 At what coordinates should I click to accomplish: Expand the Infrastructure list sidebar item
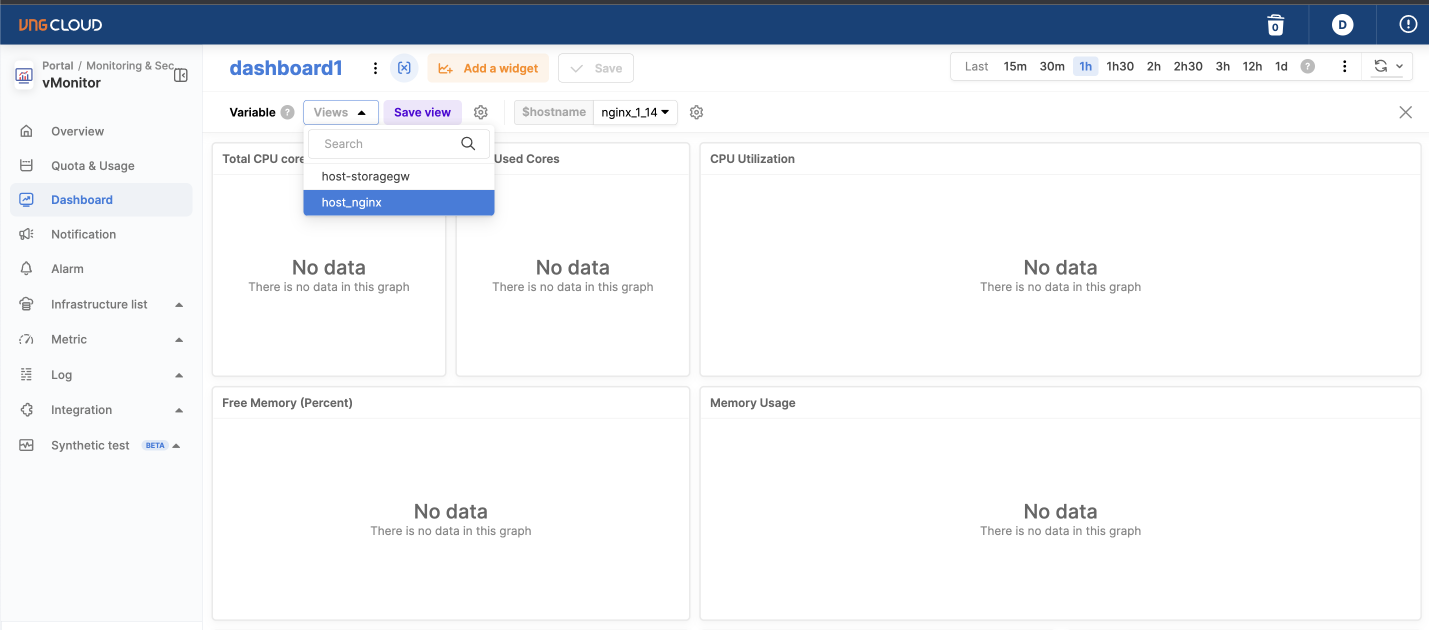(100, 304)
